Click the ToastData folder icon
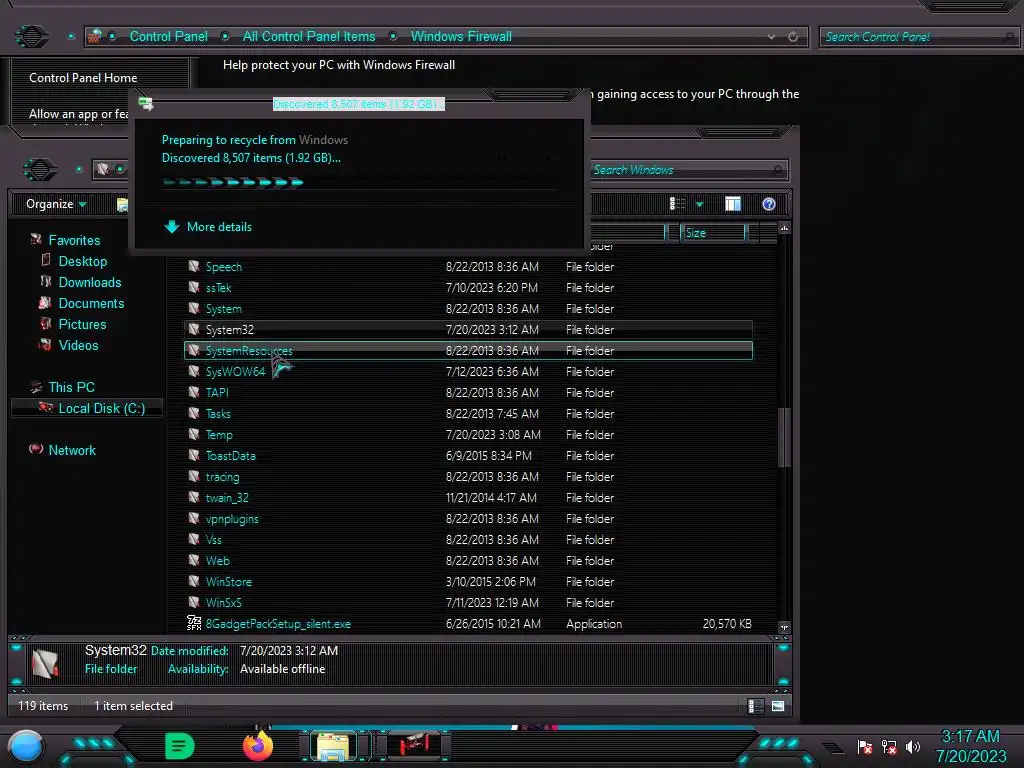 [194, 455]
